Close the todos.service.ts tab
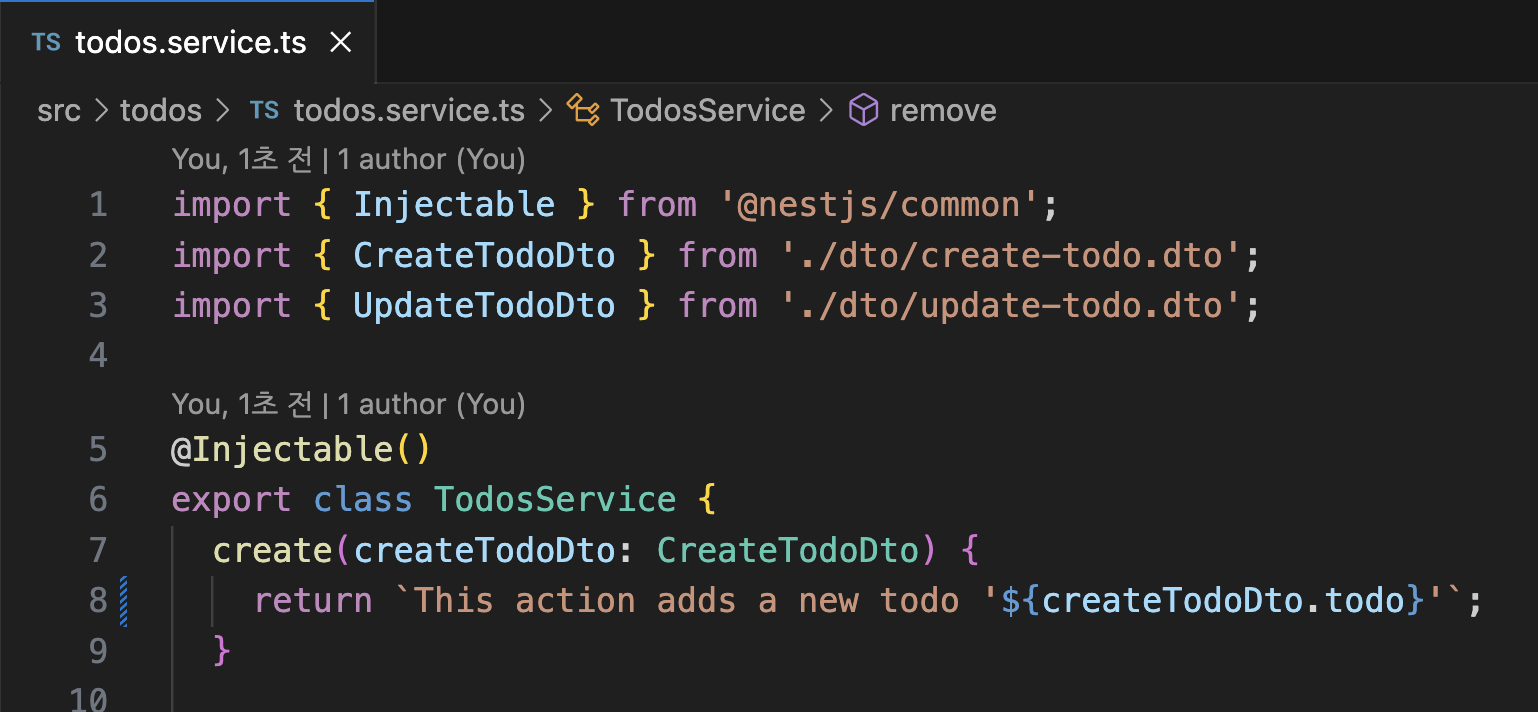 tap(341, 43)
